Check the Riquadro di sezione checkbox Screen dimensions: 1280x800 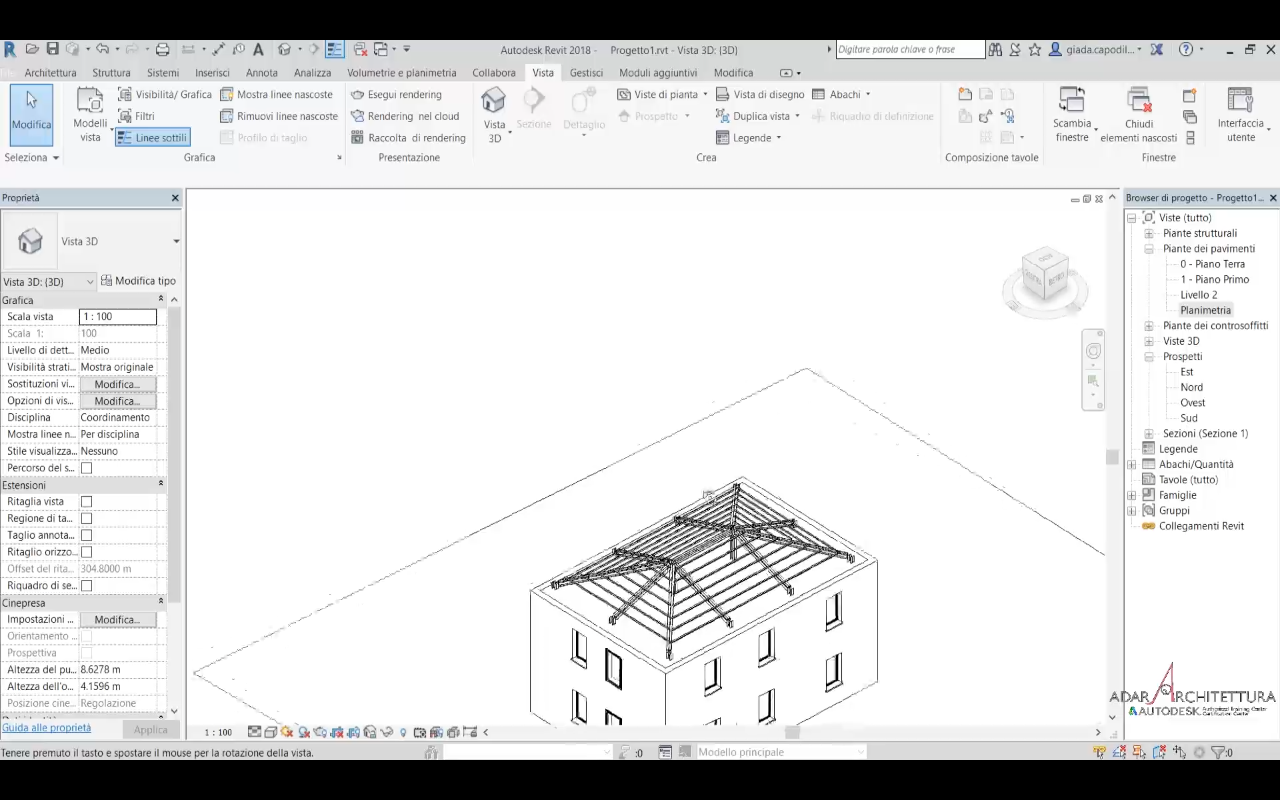[x=86, y=586]
